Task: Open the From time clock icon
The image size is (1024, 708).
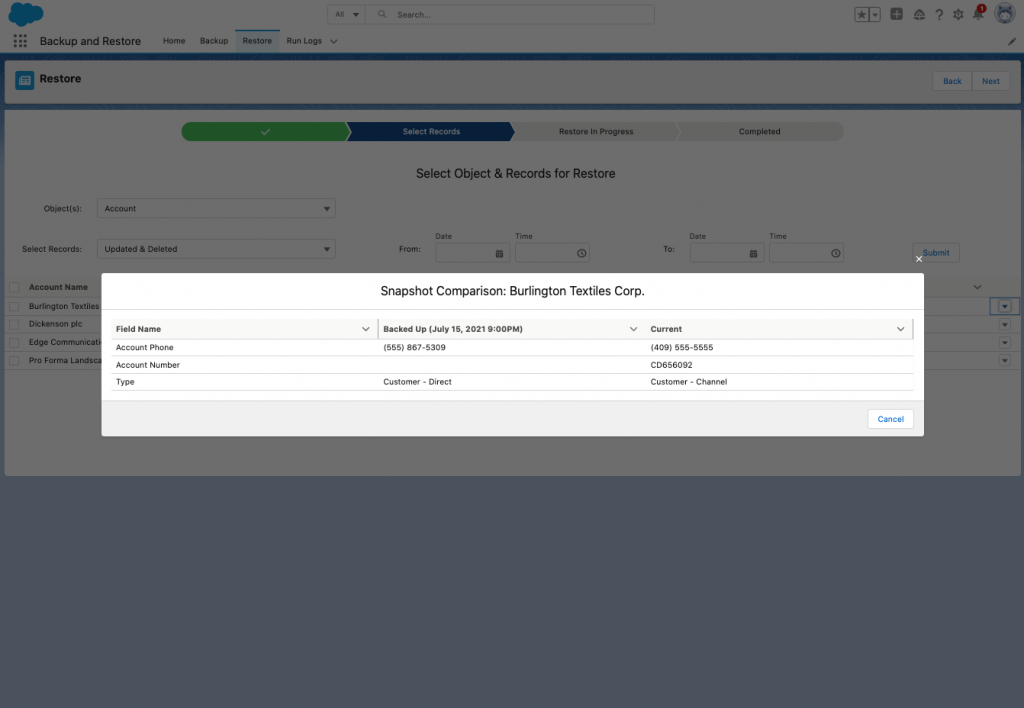Action: click(581, 253)
